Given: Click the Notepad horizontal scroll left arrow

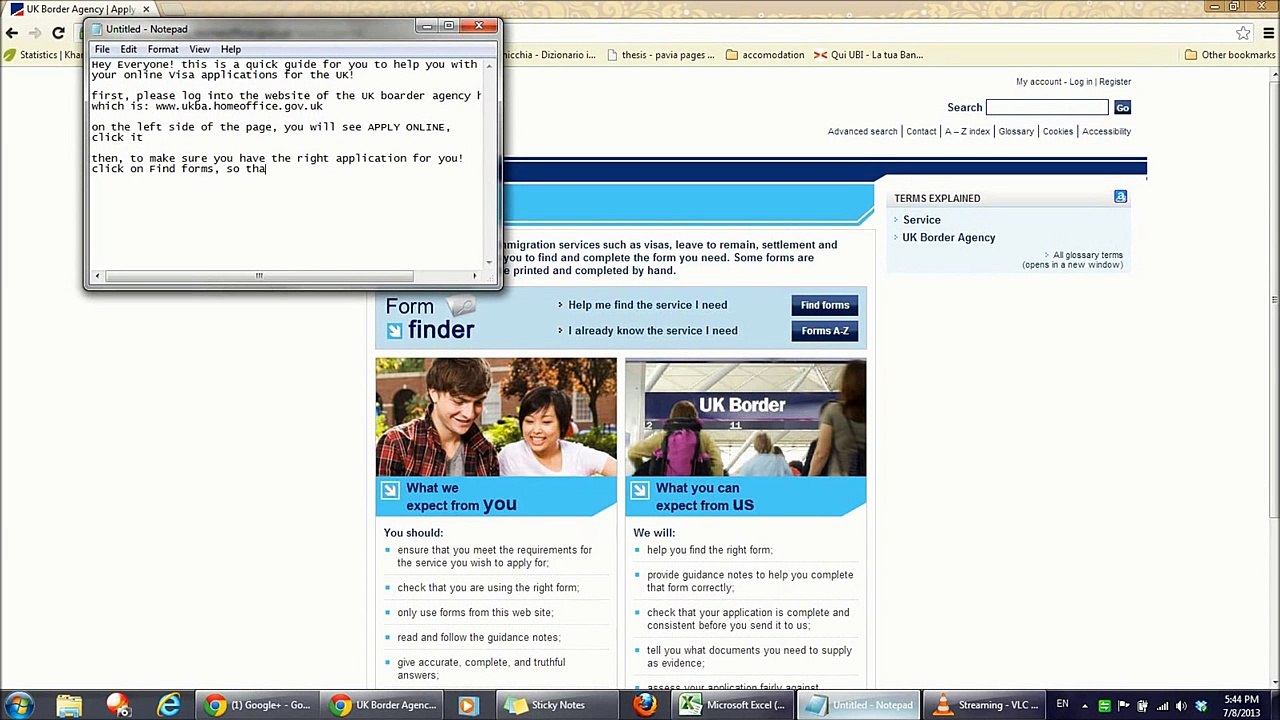Looking at the screenshot, I should pos(97,276).
